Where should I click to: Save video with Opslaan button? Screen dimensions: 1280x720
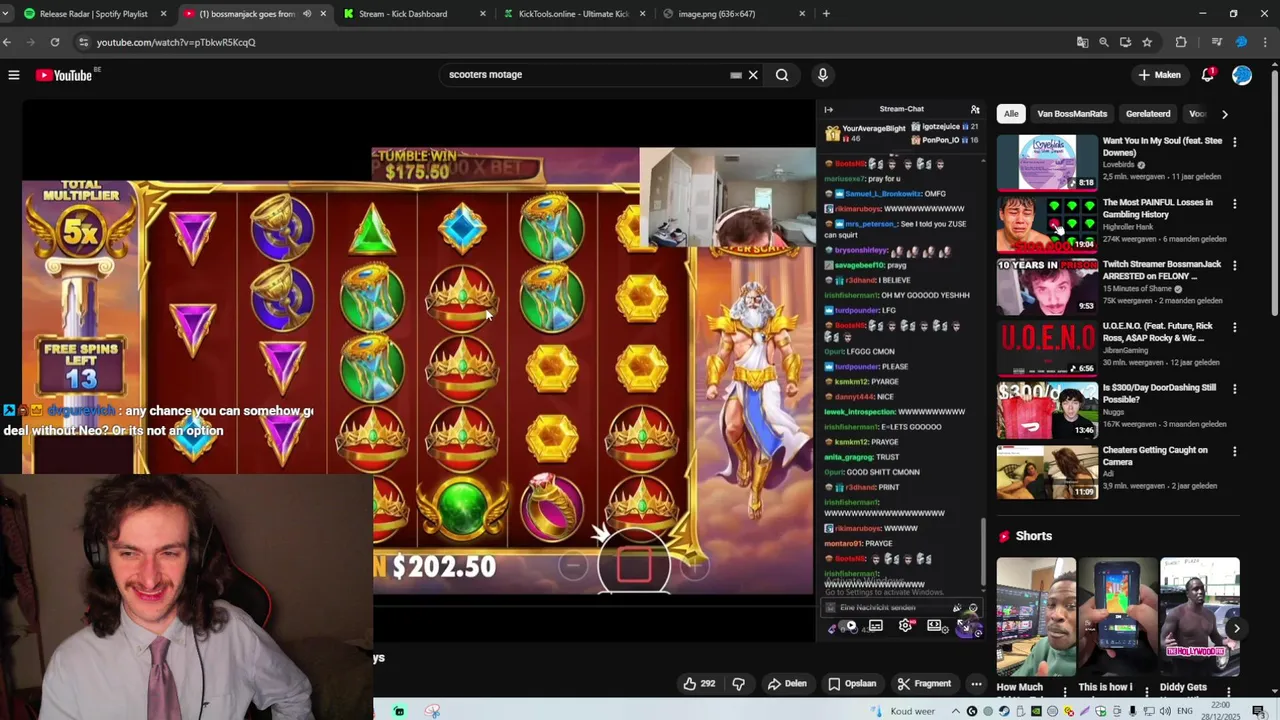click(852, 684)
